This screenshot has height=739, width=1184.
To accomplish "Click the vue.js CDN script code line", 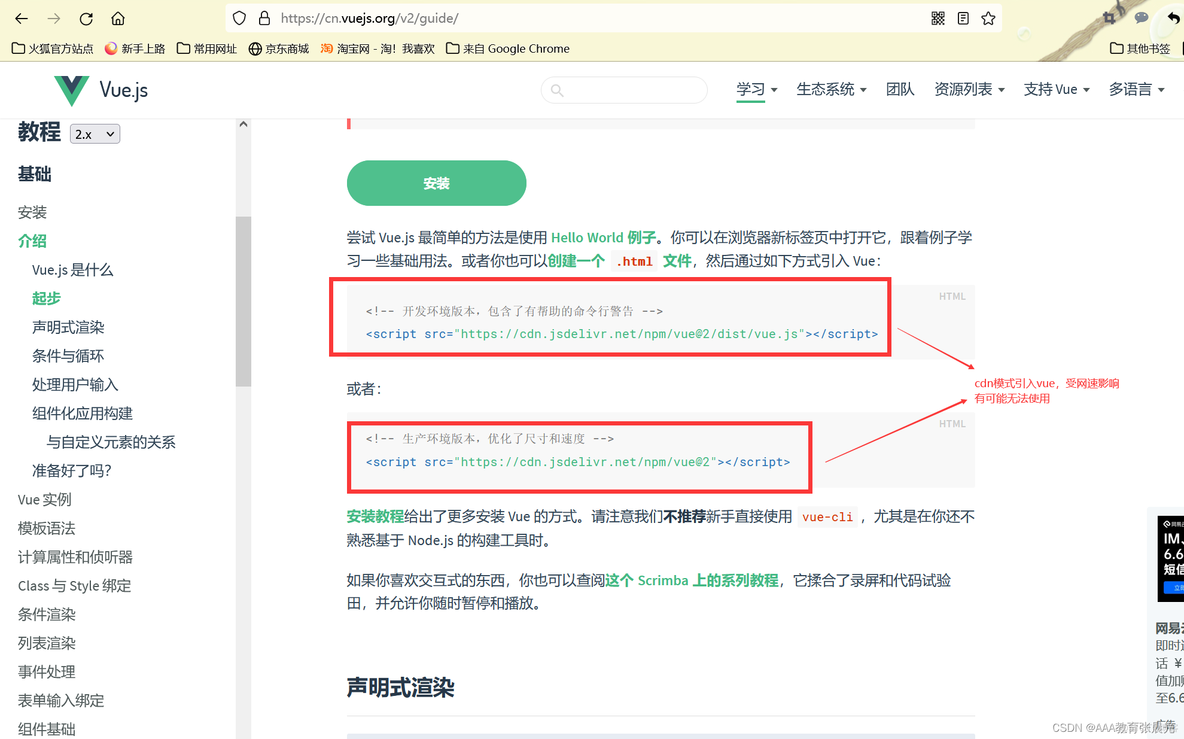I will pos(622,334).
